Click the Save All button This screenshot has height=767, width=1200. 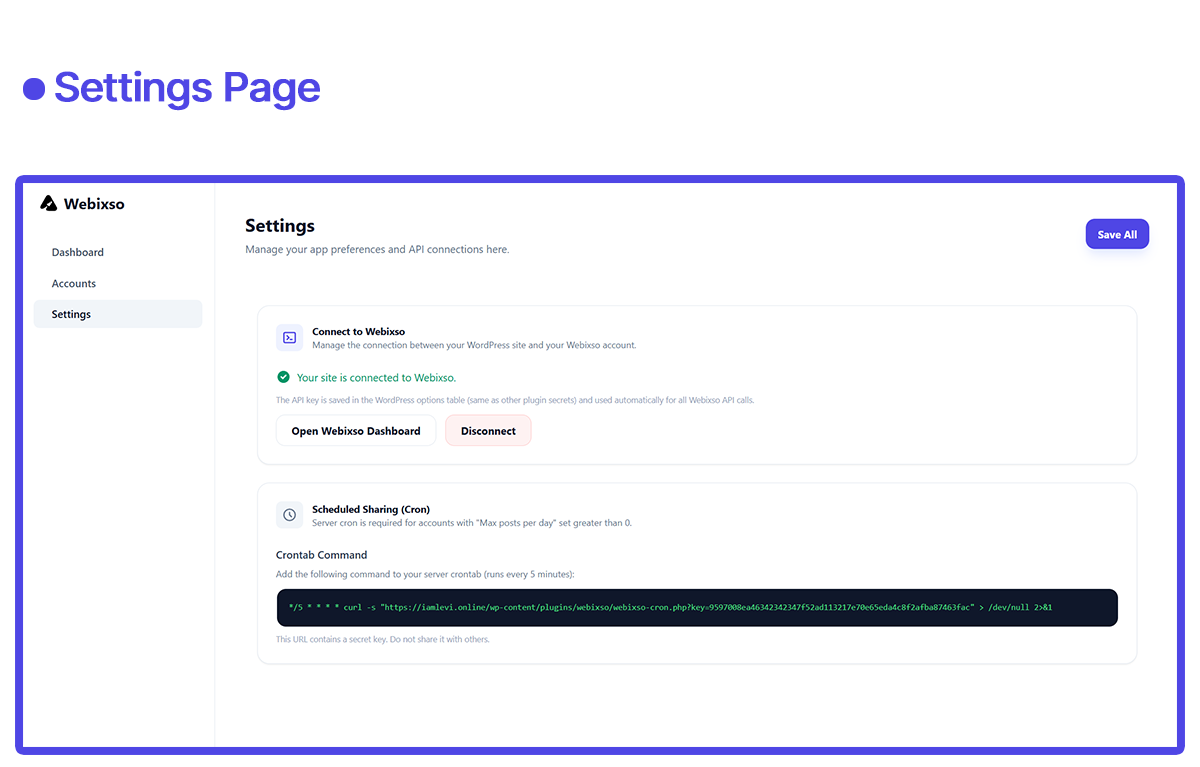1117,234
